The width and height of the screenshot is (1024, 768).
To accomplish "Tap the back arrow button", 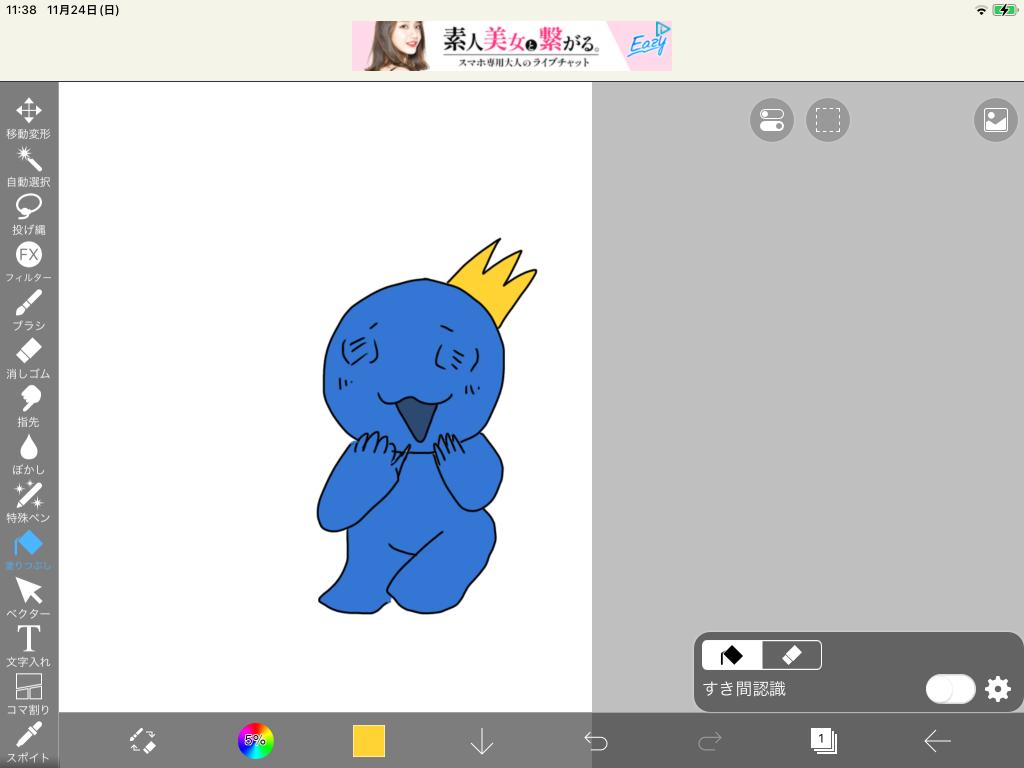I will coord(937,741).
